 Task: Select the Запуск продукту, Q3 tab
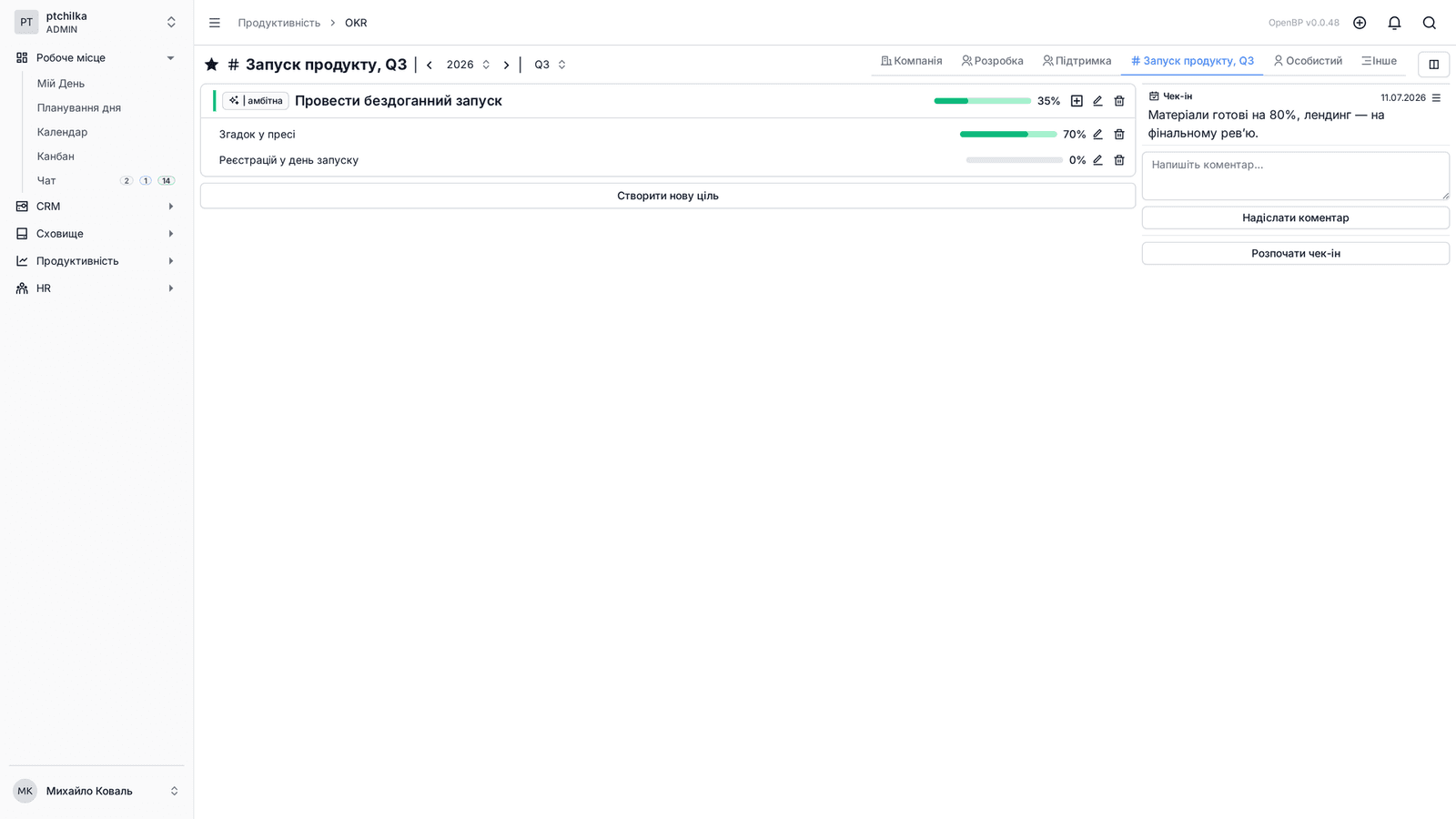(1192, 61)
